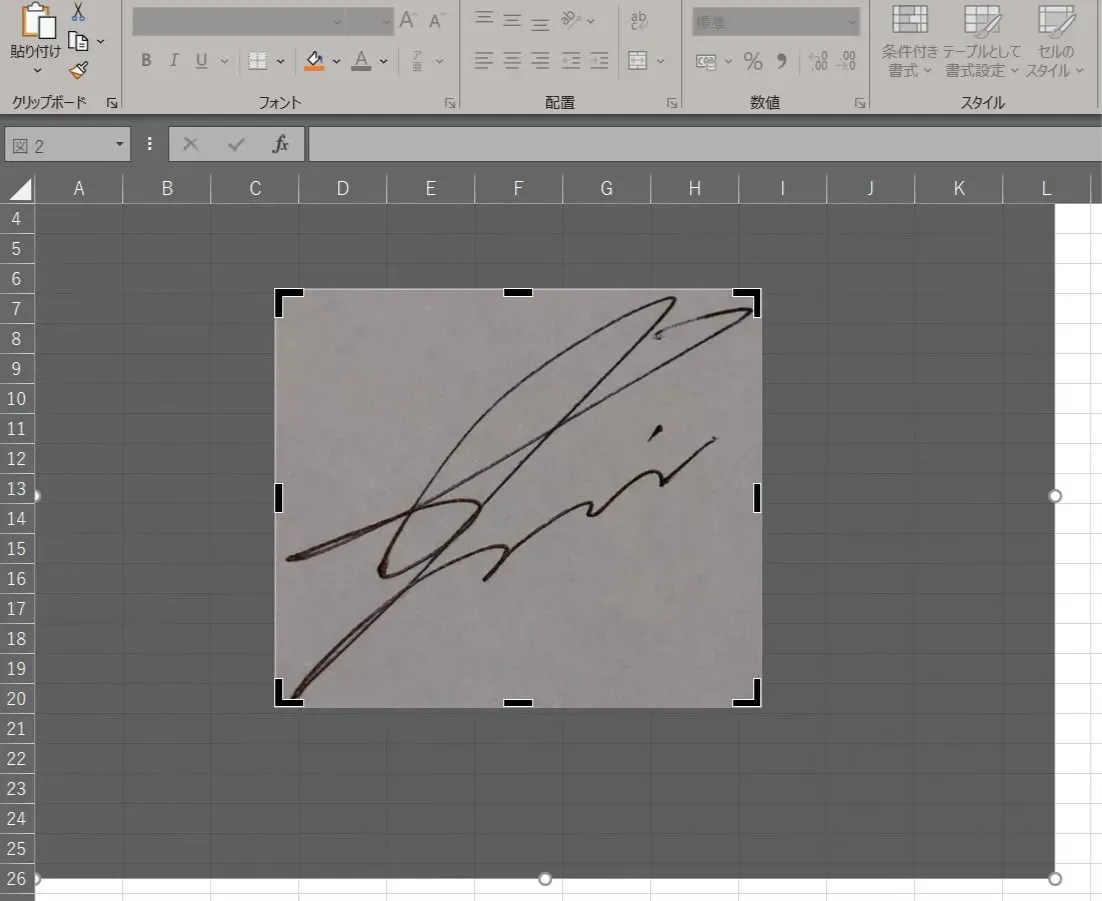
Task: Select column H header
Action: coord(694,188)
